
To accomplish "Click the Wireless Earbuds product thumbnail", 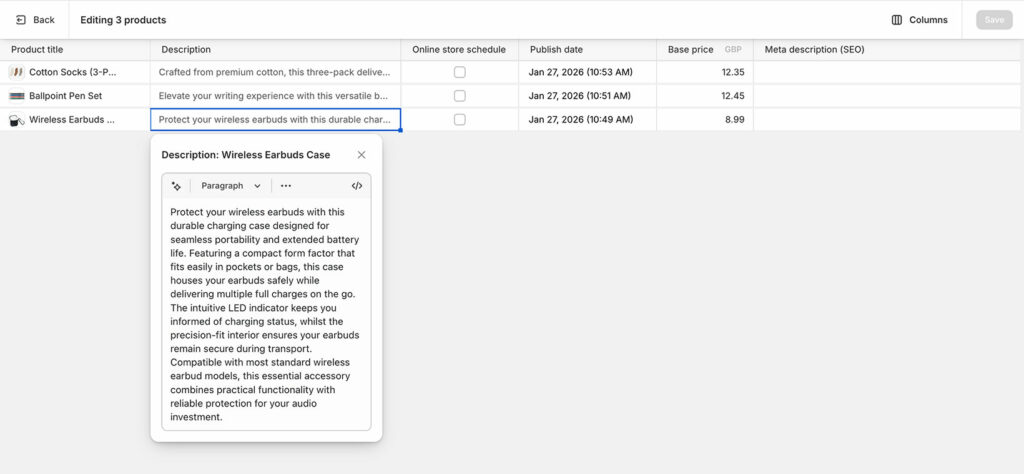I will tap(16, 120).
